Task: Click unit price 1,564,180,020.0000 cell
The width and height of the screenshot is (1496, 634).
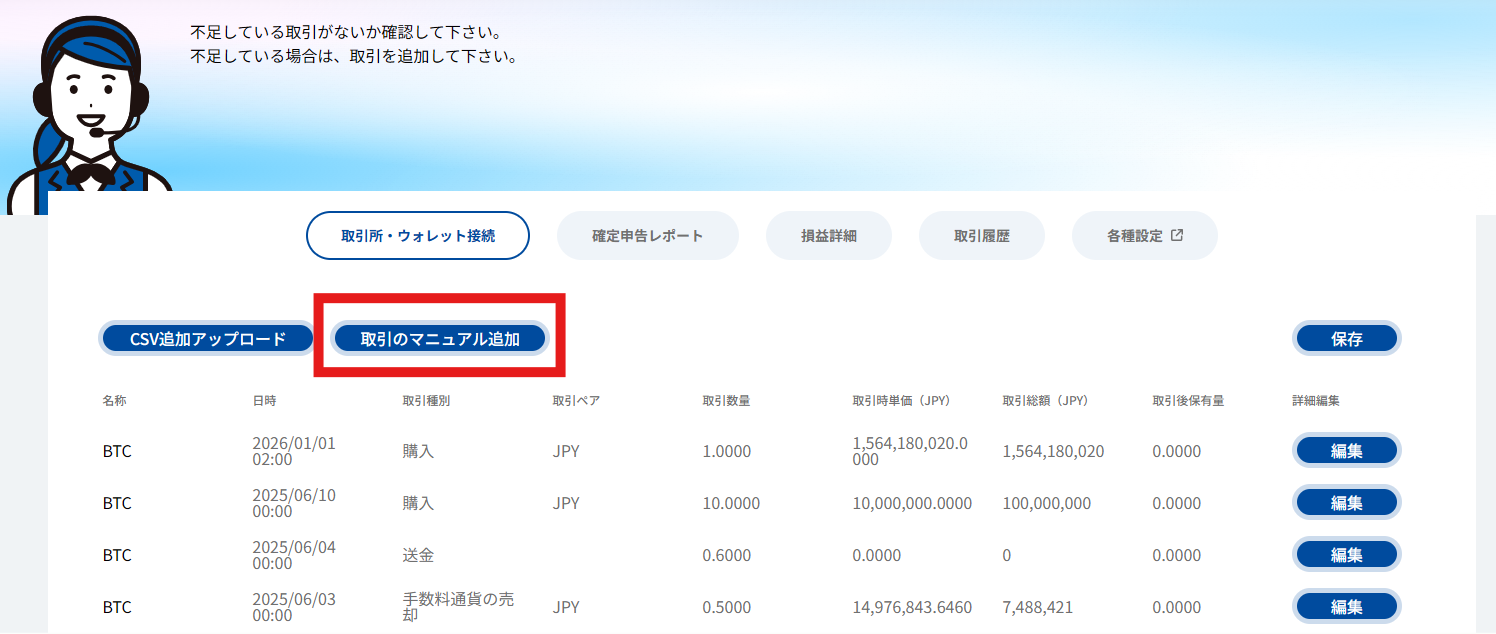Action: 910,451
